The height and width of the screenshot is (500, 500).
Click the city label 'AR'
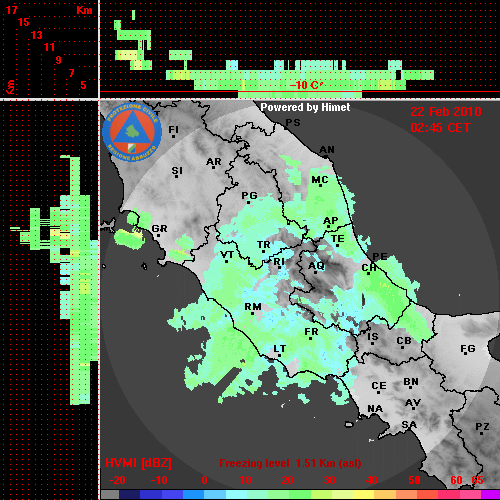[214, 162]
